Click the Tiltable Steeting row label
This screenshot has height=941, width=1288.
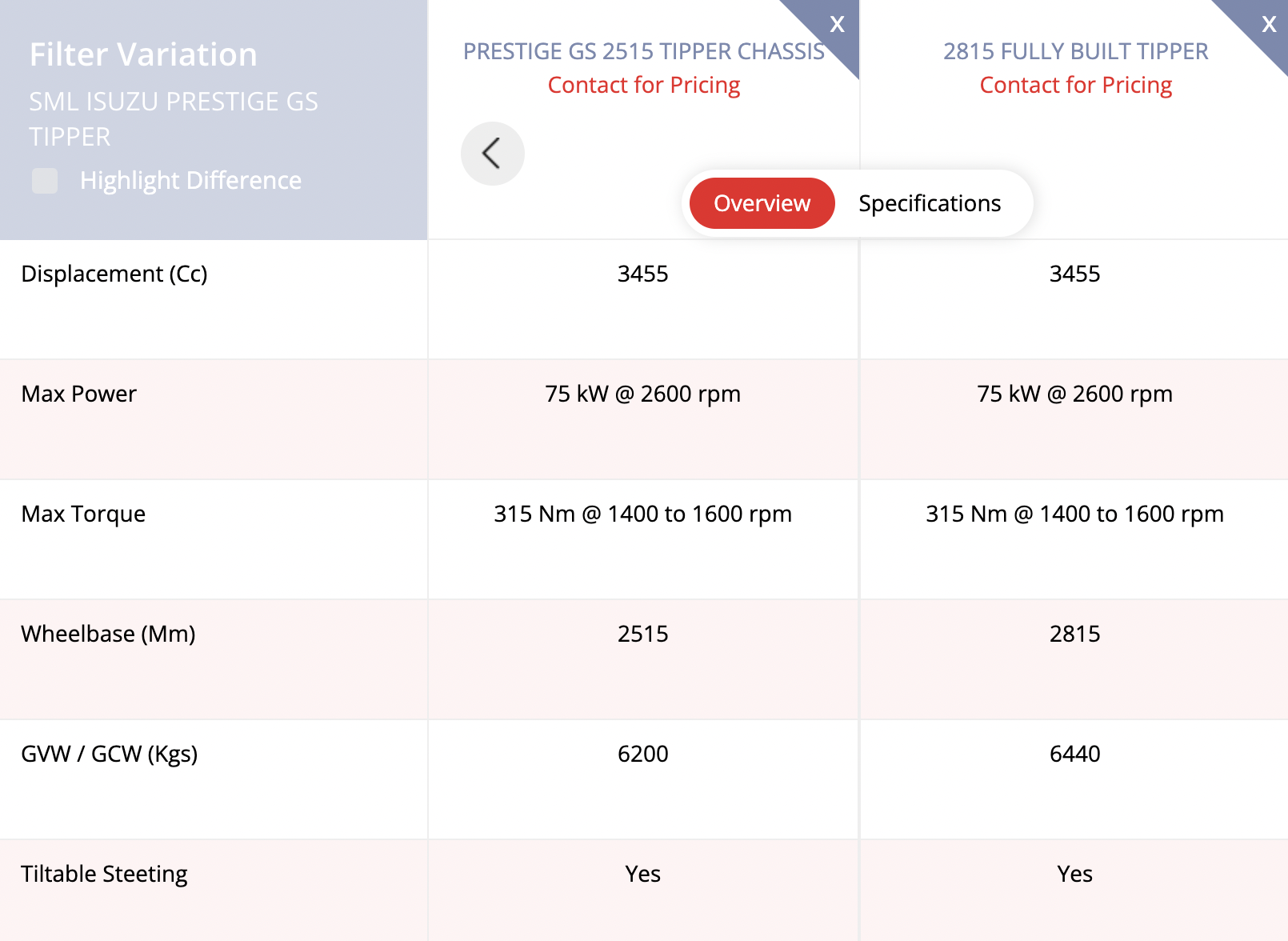104,874
